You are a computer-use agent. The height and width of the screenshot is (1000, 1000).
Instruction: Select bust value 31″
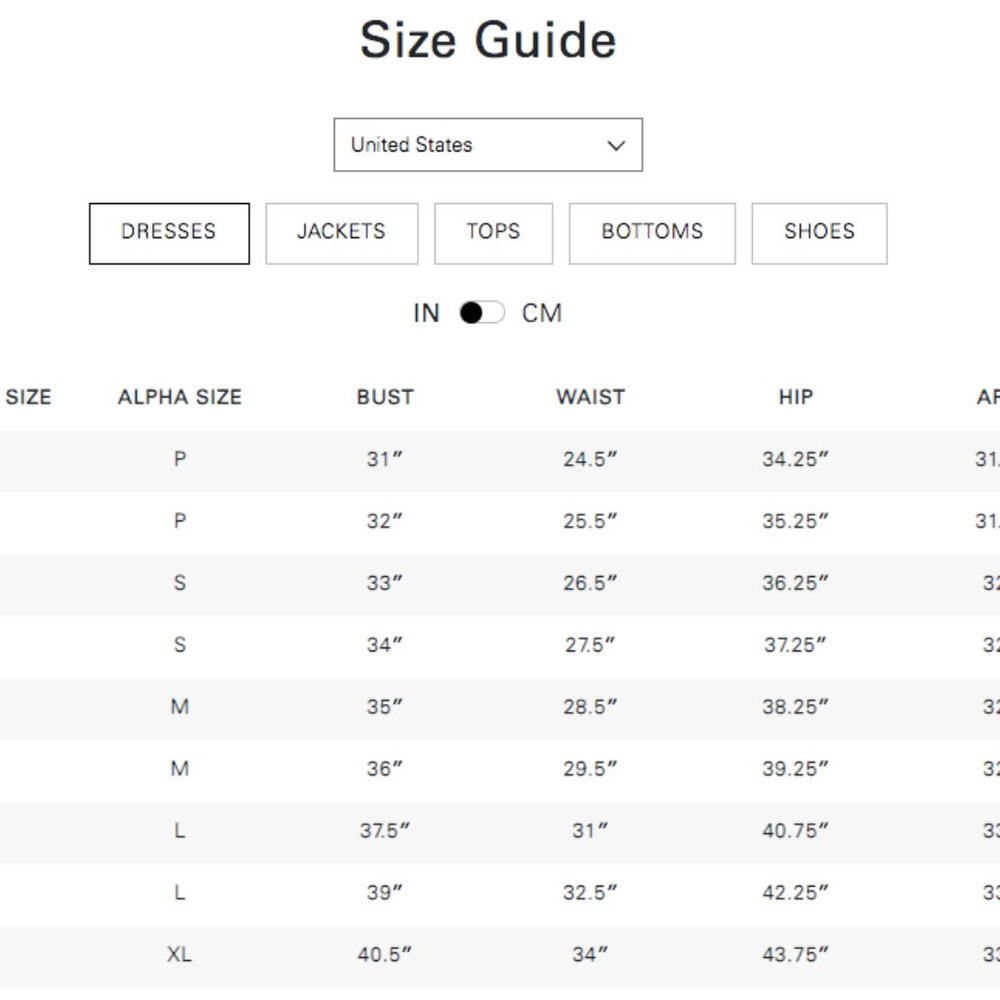385,459
